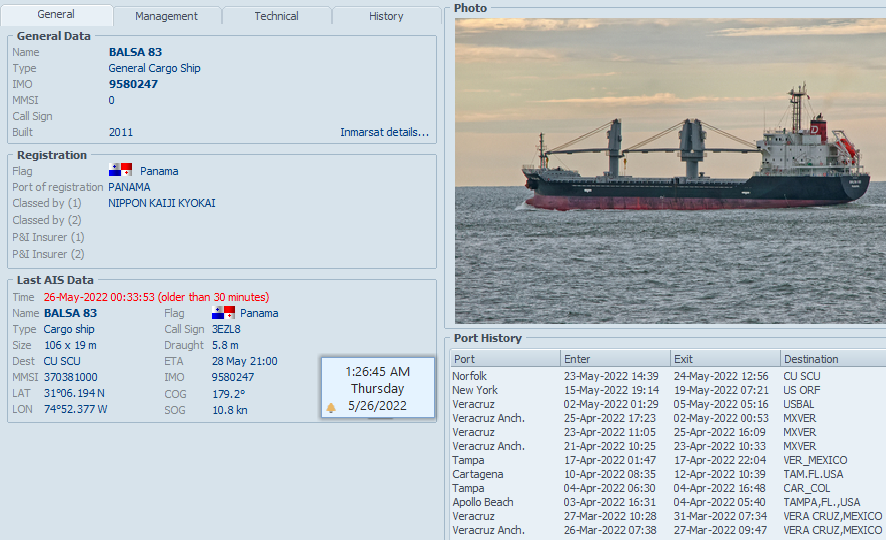Click the latitude 31°06.194 N

[74, 393]
